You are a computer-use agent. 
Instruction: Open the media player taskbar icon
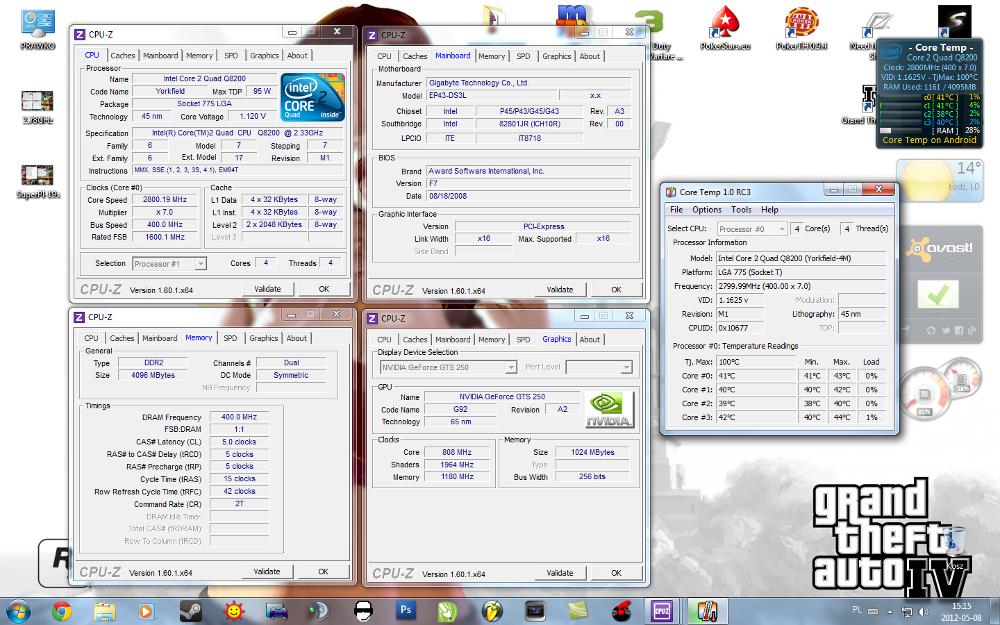pos(146,611)
